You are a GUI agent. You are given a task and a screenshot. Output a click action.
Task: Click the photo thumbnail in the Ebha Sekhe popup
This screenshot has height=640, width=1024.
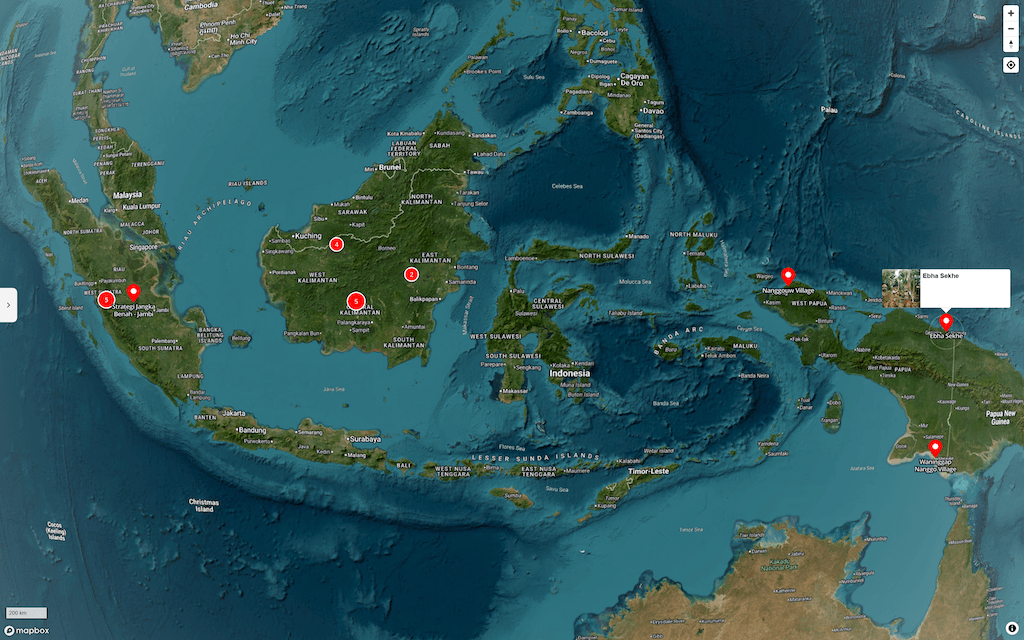pos(900,288)
